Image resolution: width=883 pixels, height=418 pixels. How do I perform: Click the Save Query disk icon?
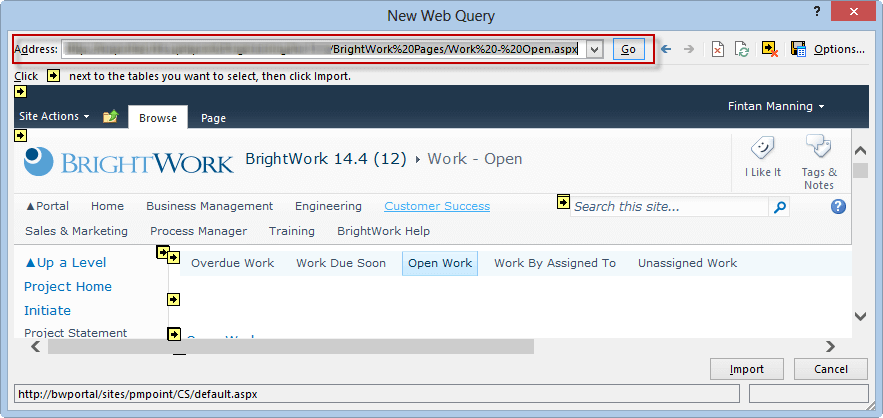point(799,49)
